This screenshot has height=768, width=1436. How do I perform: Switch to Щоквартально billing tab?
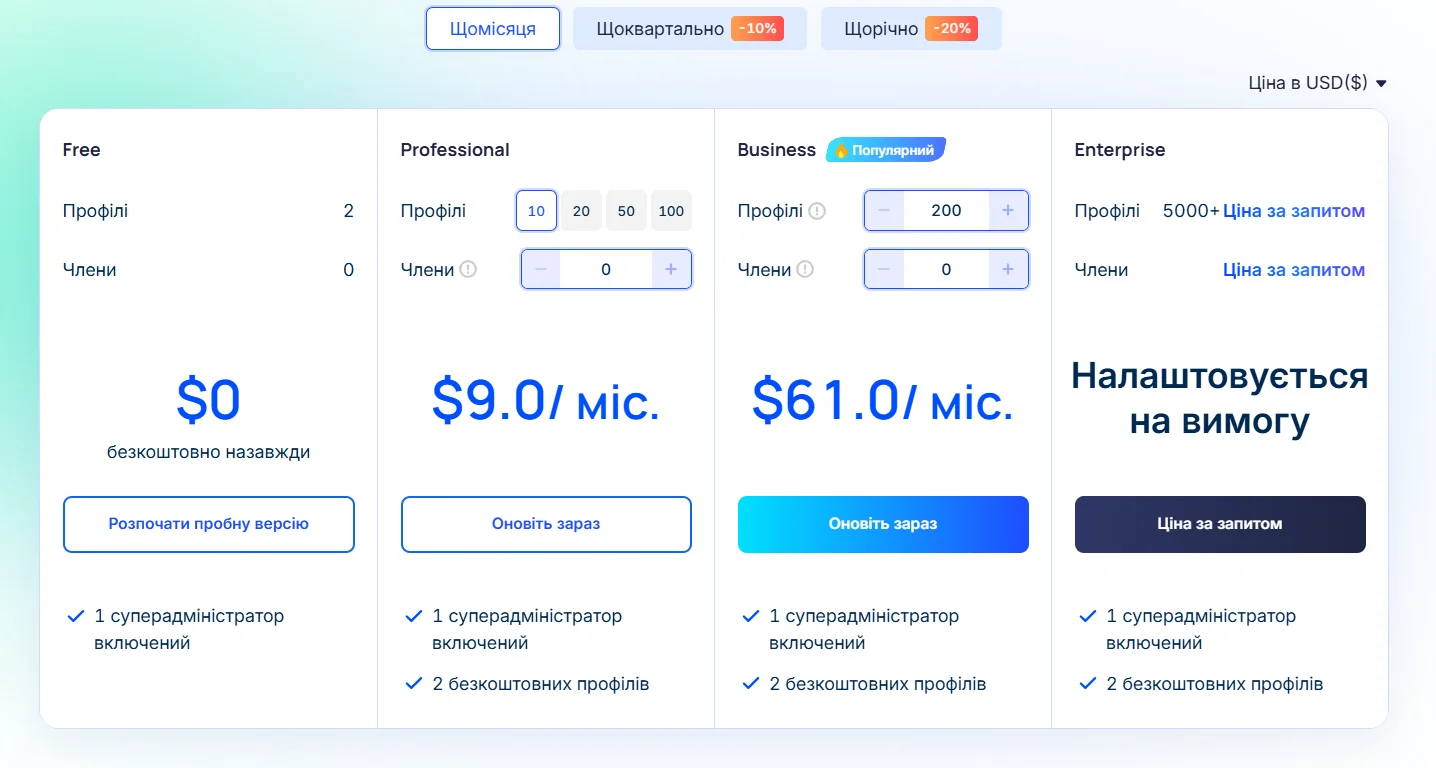690,28
